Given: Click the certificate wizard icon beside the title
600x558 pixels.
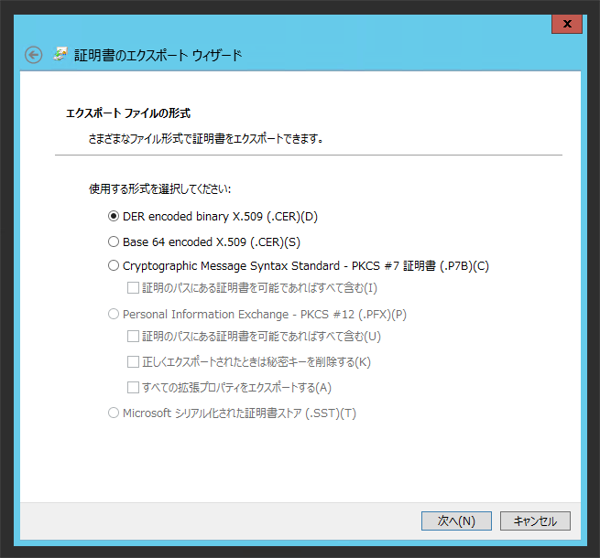Looking at the screenshot, I should pyautogui.click(x=60, y=54).
